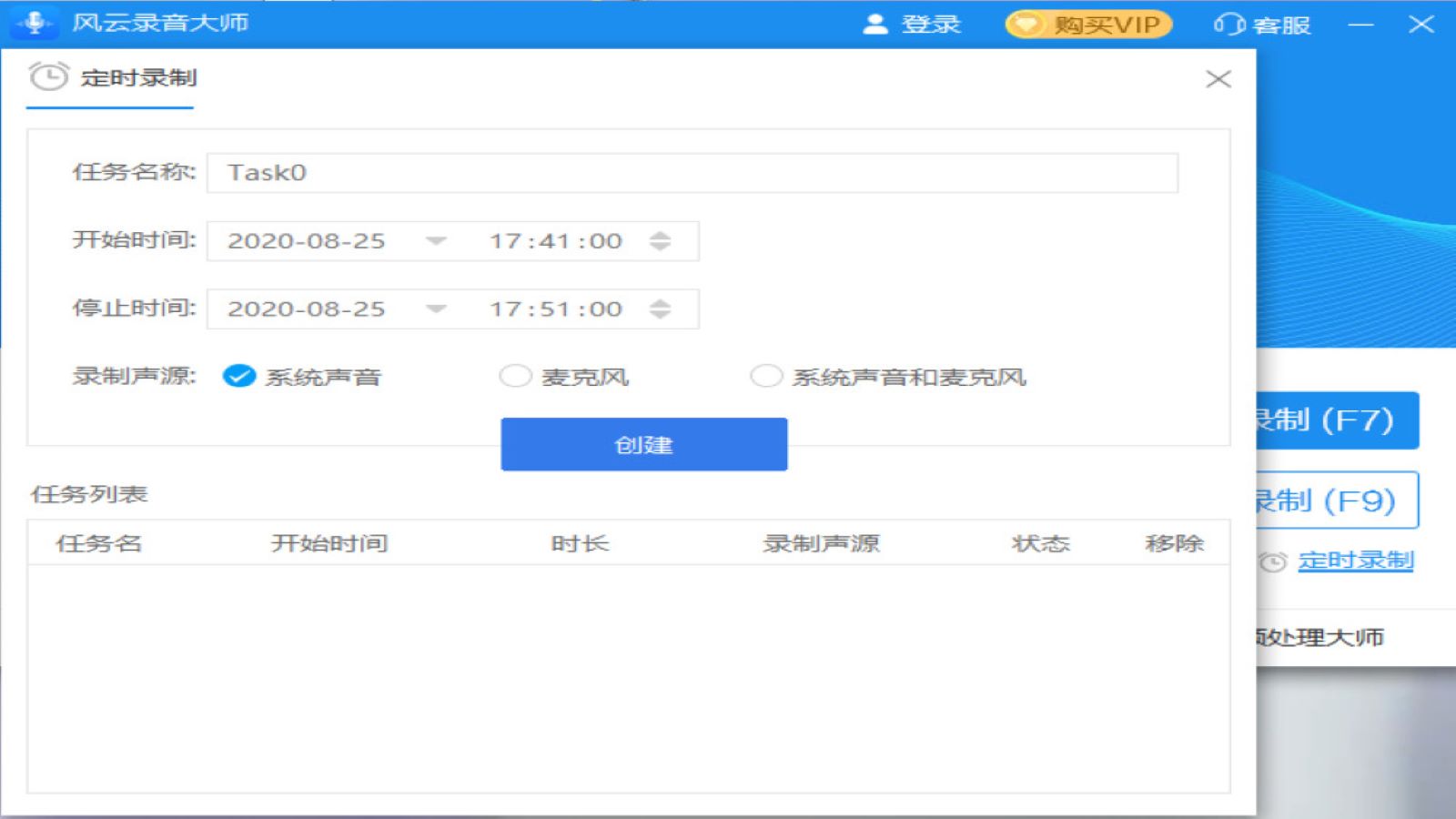Image resolution: width=1456 pixels, height=819 pixels.
Task: Open the stop date dropdown
Action: (437, 308)
